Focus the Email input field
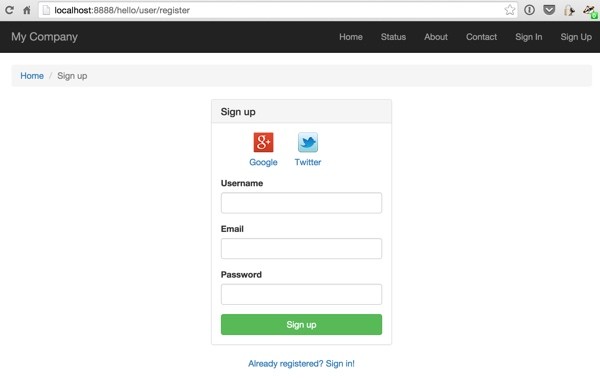Screen dimensions: 600x378 [301, 249]
